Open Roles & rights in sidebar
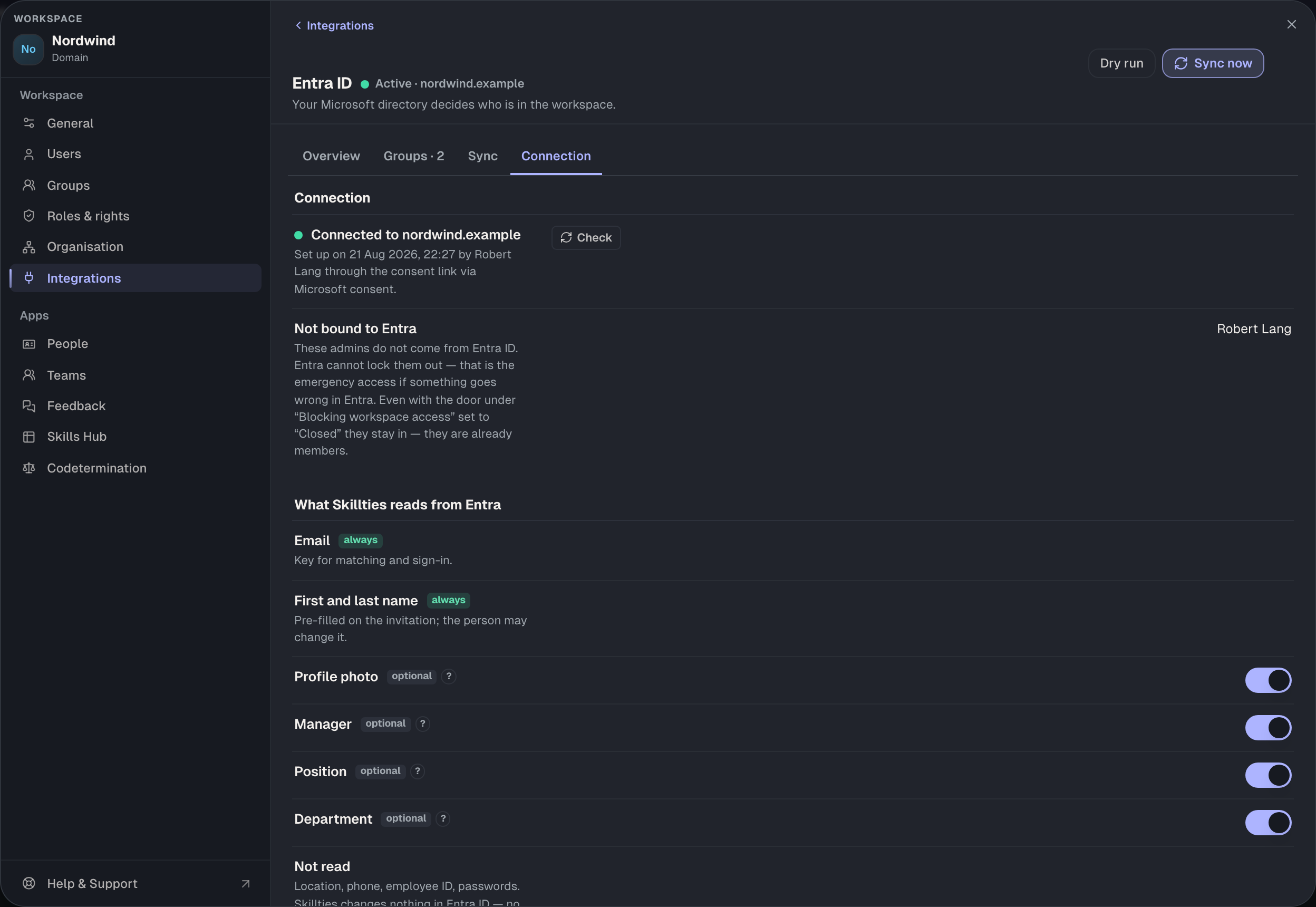This screenshot has width=1316, height=907. tap(135, 216)
